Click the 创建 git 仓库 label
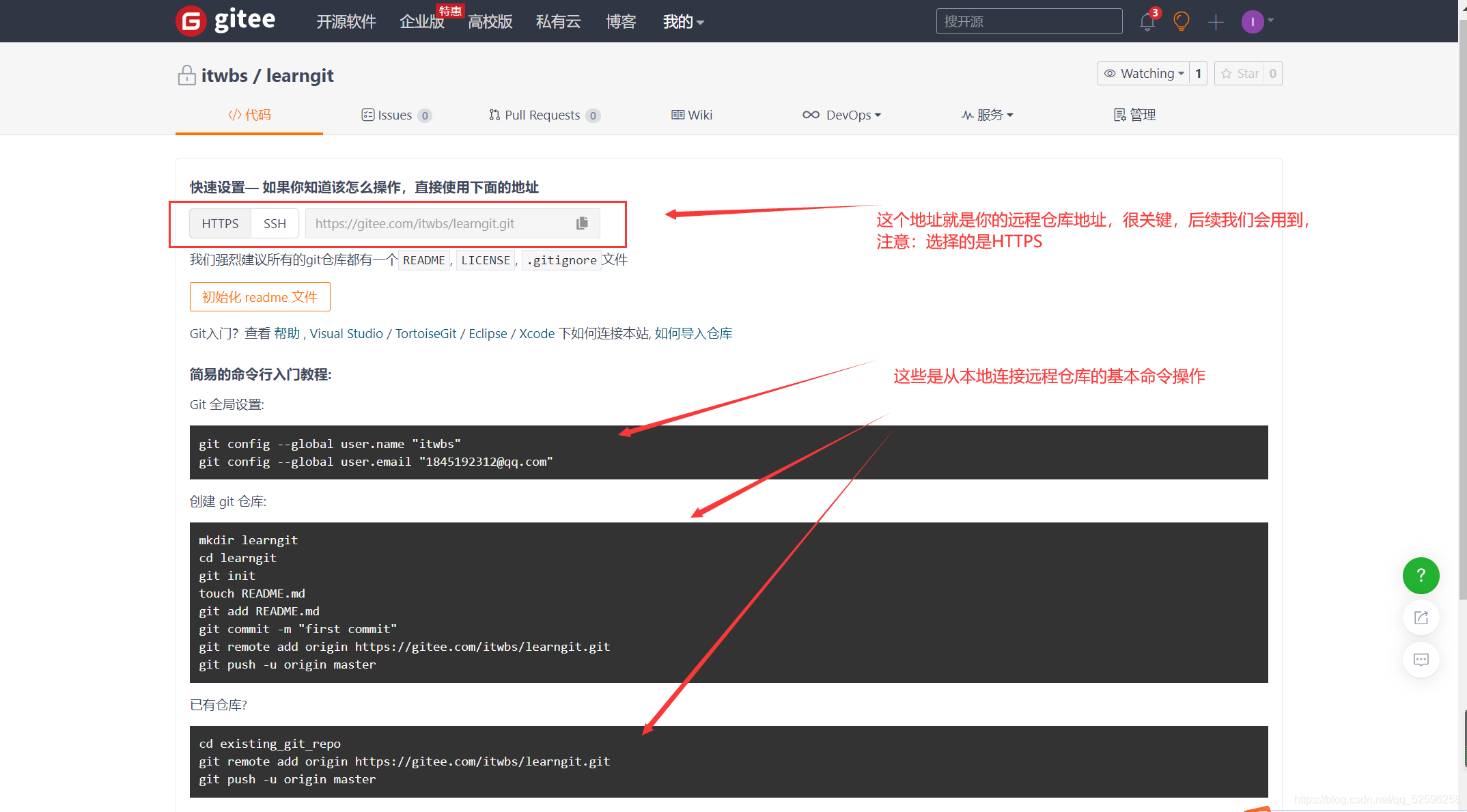 point(228,501)
